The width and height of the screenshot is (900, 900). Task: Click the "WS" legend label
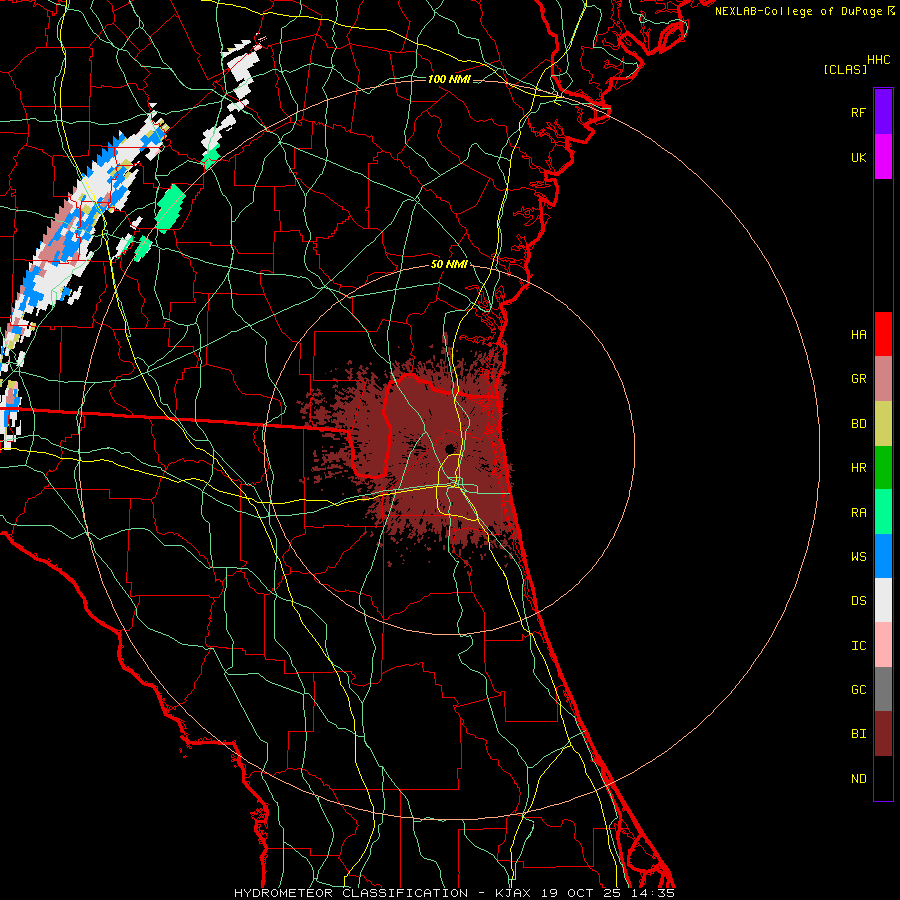coord(858,557)
